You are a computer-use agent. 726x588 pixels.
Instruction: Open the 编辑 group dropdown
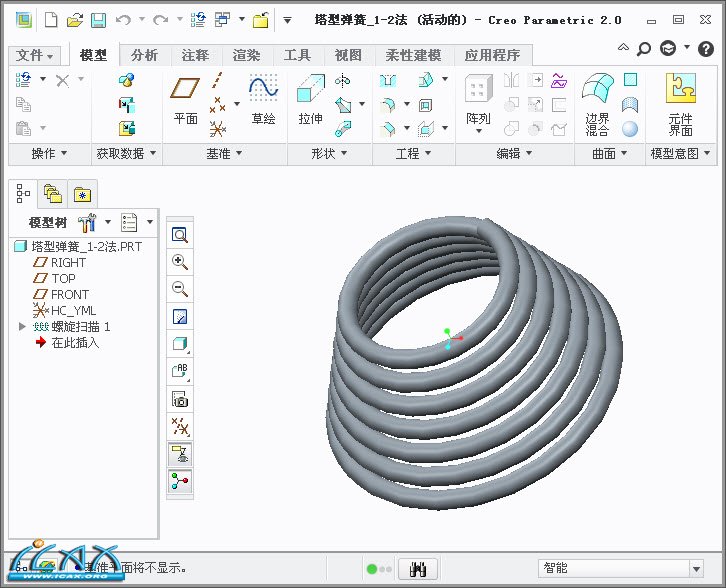(514, 153)
